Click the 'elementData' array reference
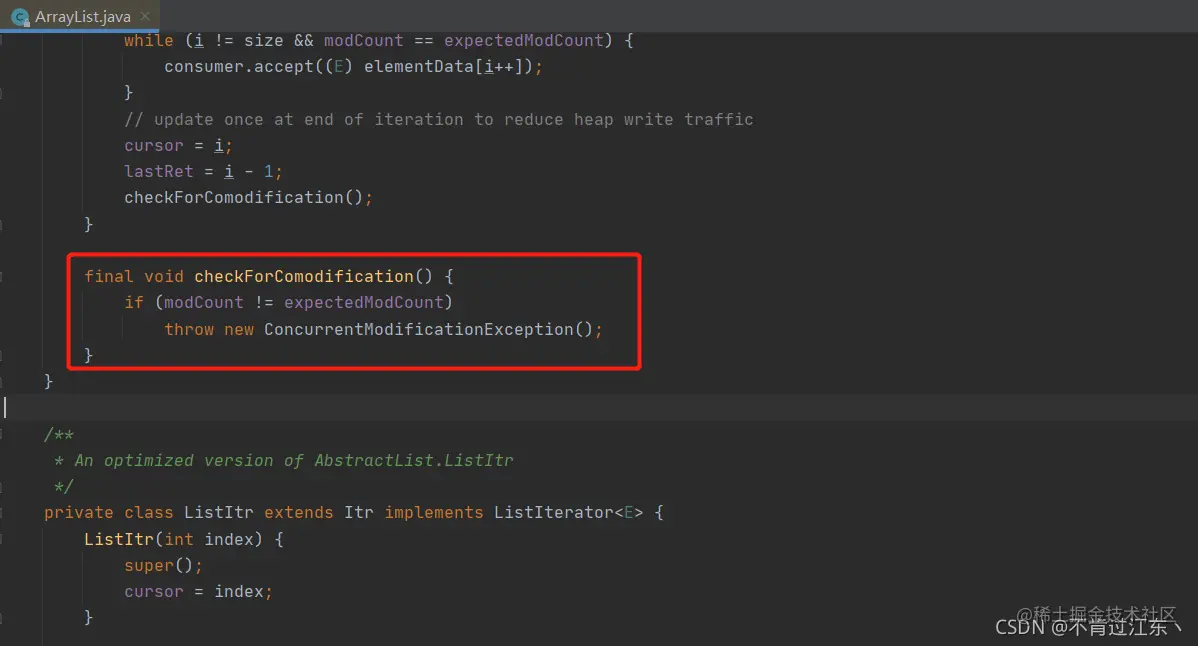 pyautogui.click(x=419, y=66)
